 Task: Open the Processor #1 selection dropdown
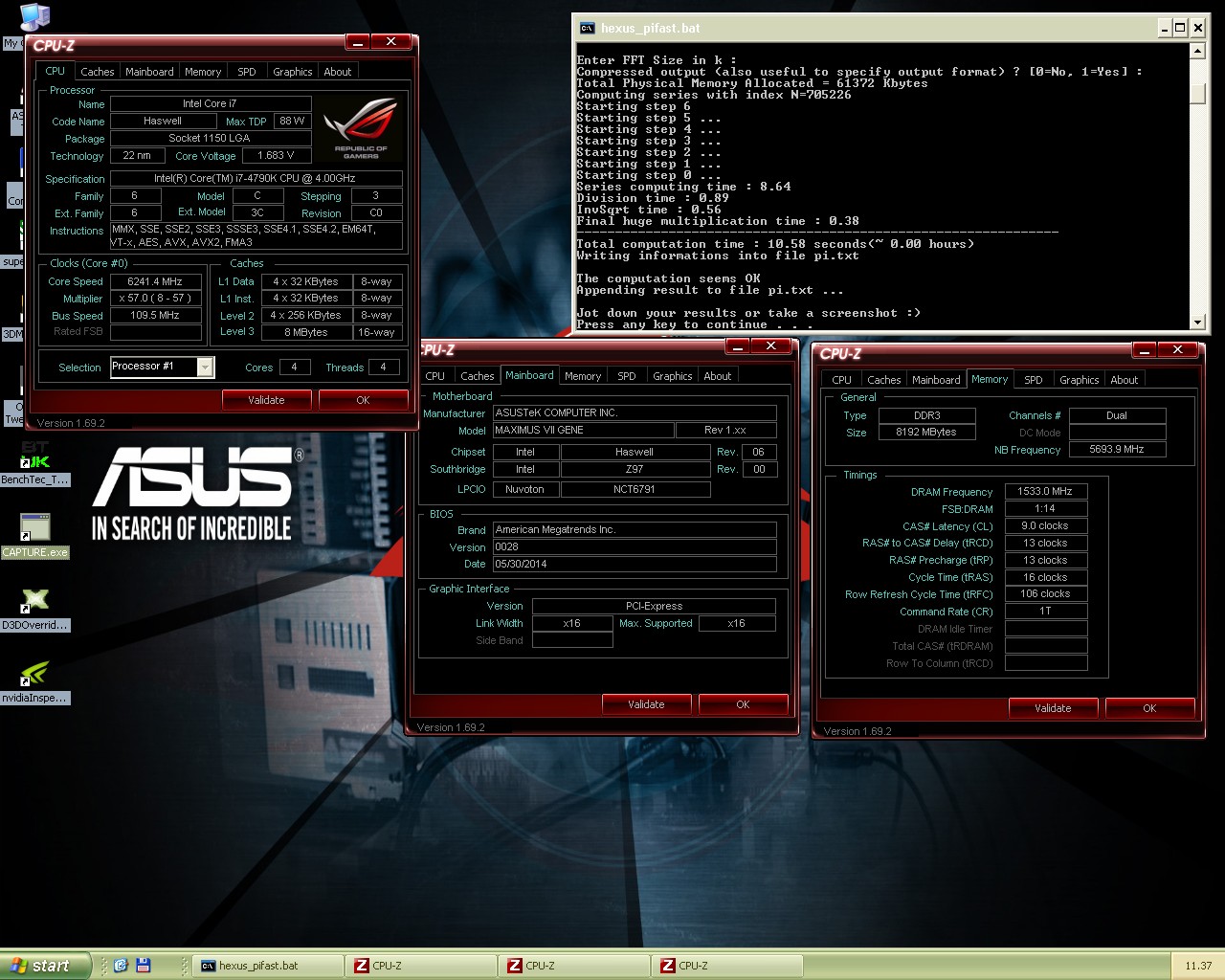point(205,367)
